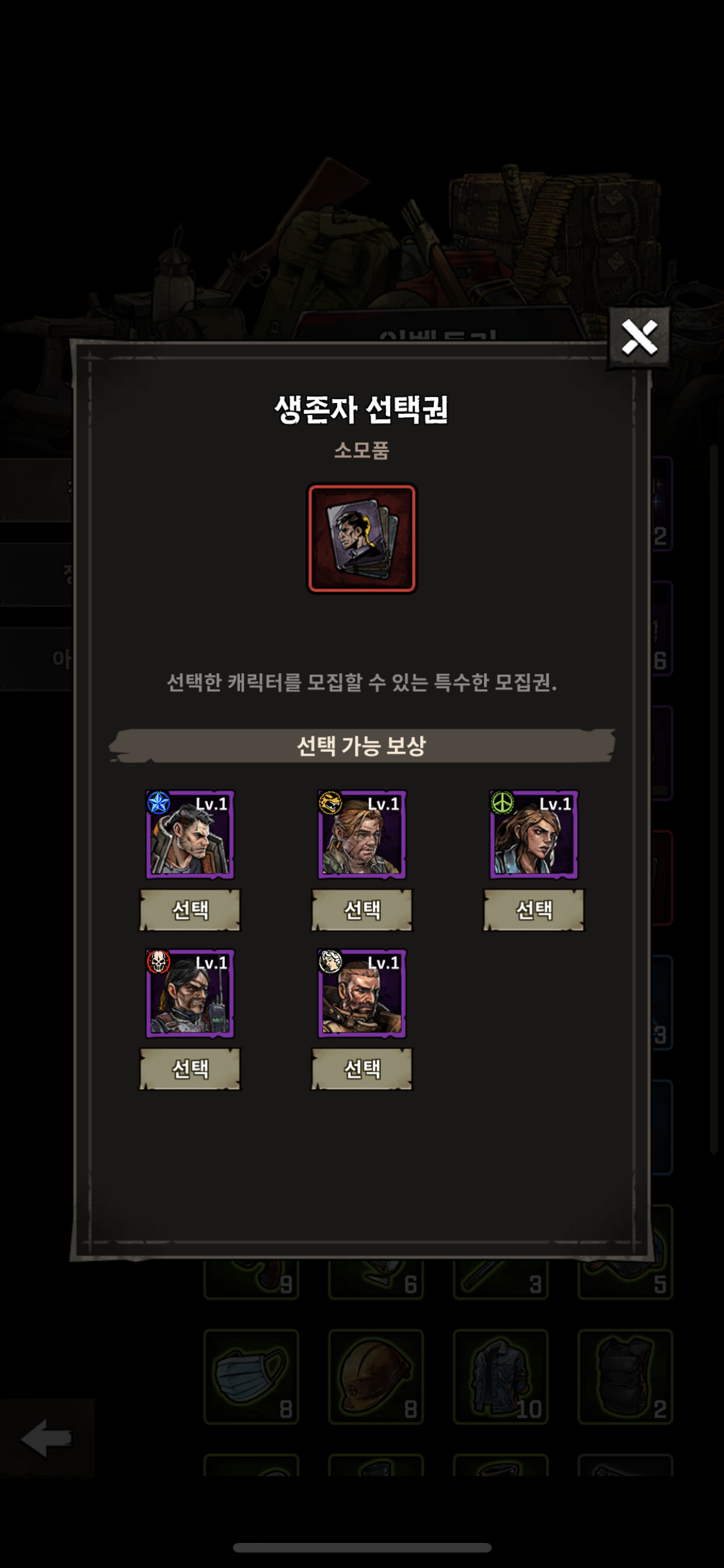Tap the yellow tiger faction emblem icon
Viewport: 724px width, 1568px height.
(330, 803)
